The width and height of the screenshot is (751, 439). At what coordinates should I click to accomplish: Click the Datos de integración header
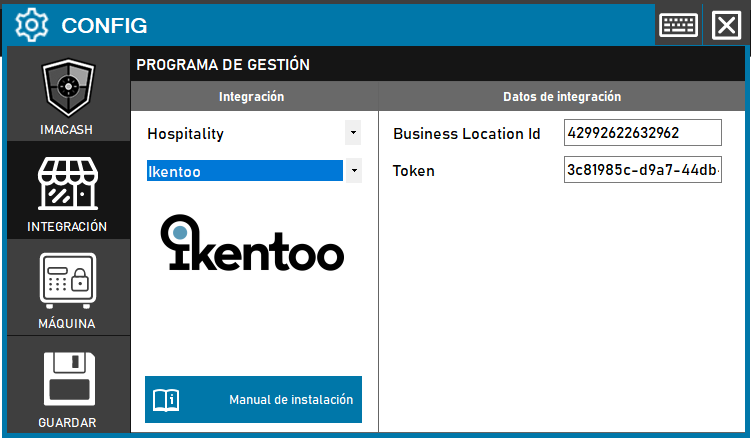point(561,97)
